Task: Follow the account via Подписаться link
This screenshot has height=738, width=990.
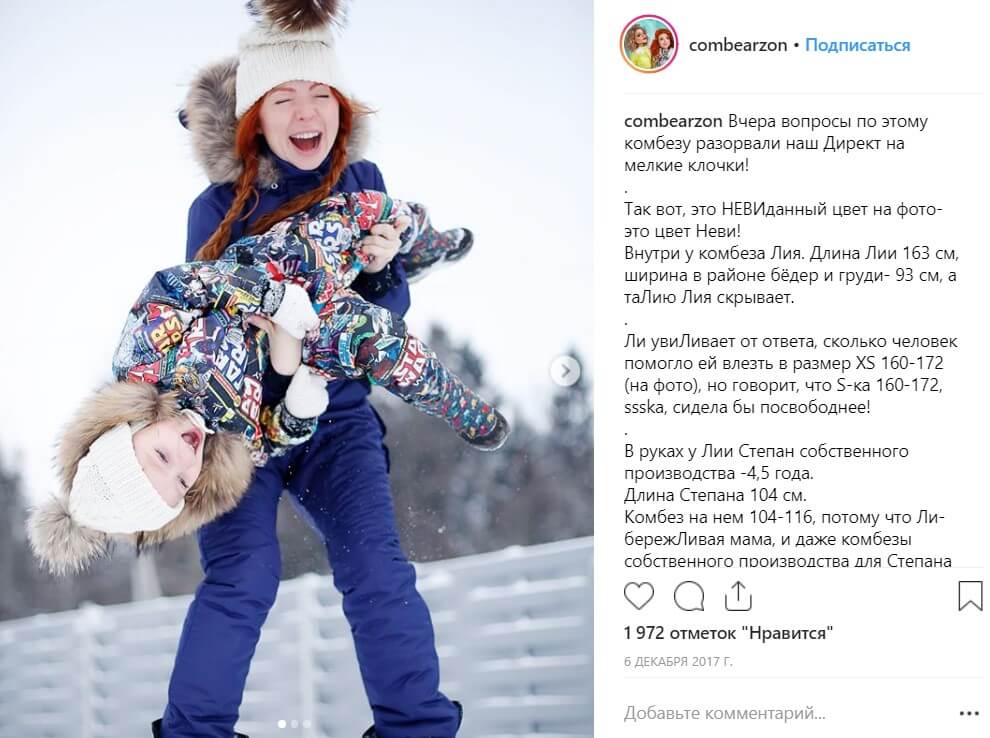Action: coord(857,45)
